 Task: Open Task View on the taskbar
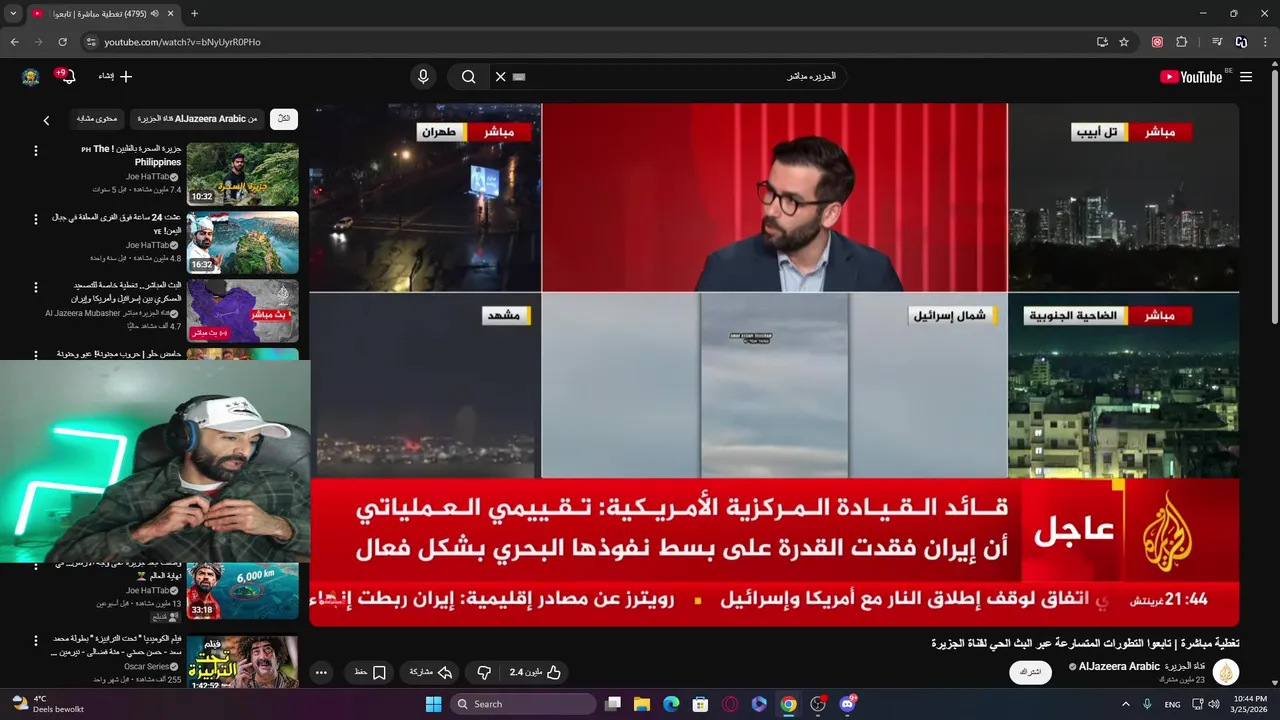pyautogui.click(x=613, y=704)
